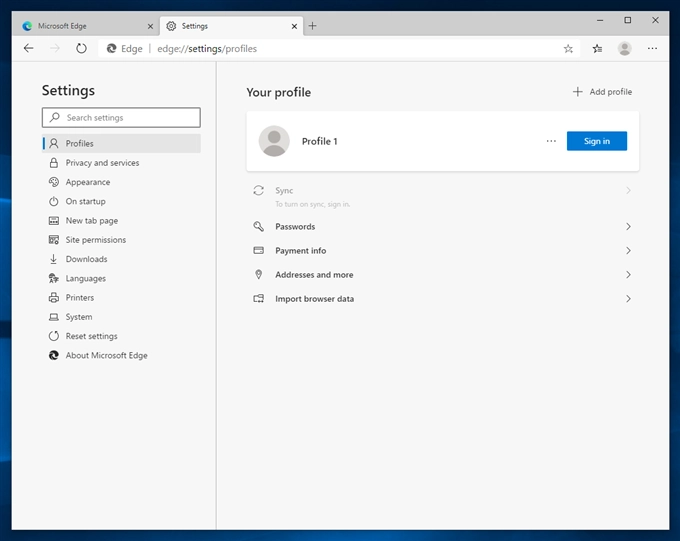Minimize the Edge window
680x541 pixels.
[x=600, y=20]
